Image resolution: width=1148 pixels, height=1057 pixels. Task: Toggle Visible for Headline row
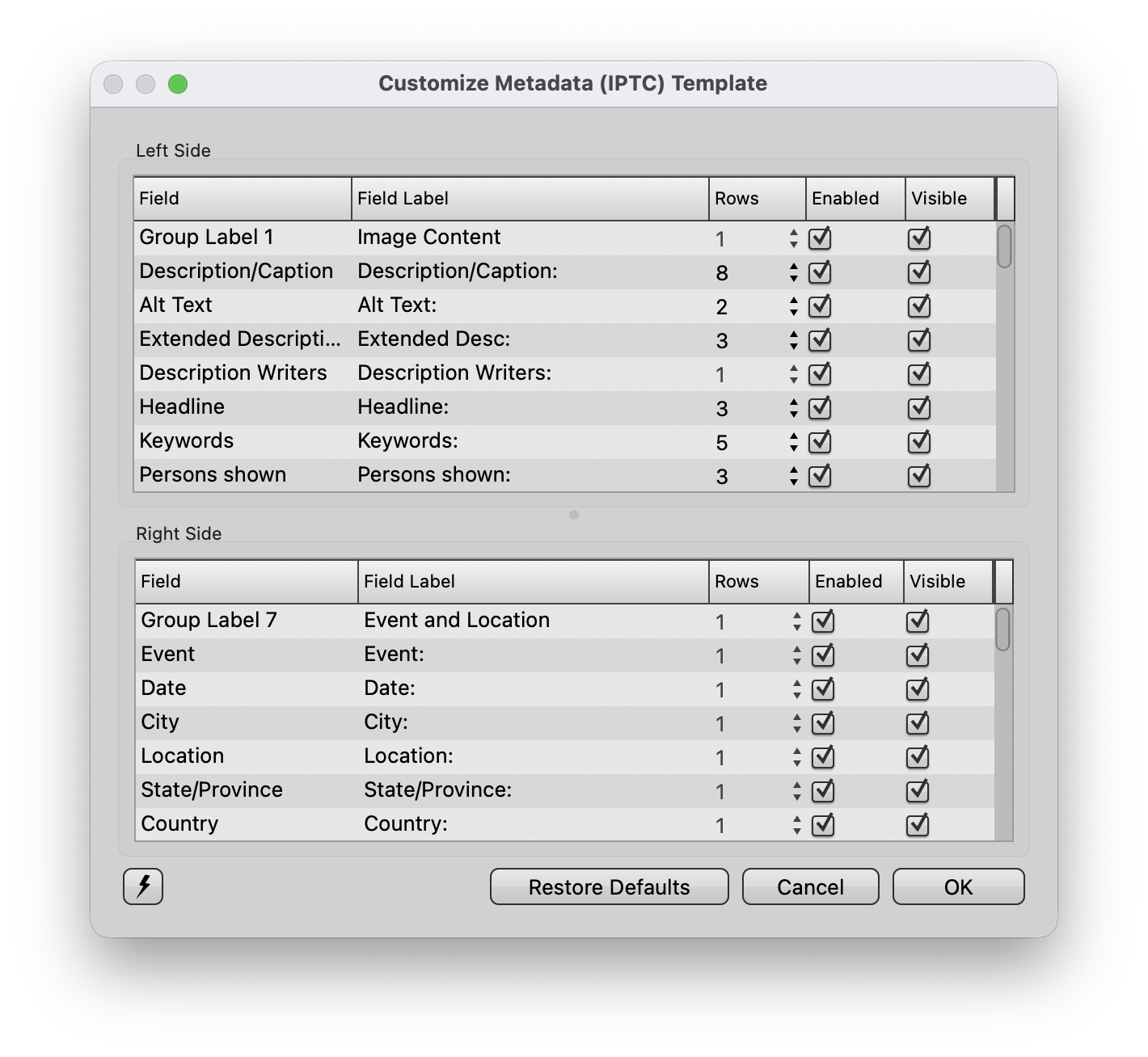click(919, 408)
